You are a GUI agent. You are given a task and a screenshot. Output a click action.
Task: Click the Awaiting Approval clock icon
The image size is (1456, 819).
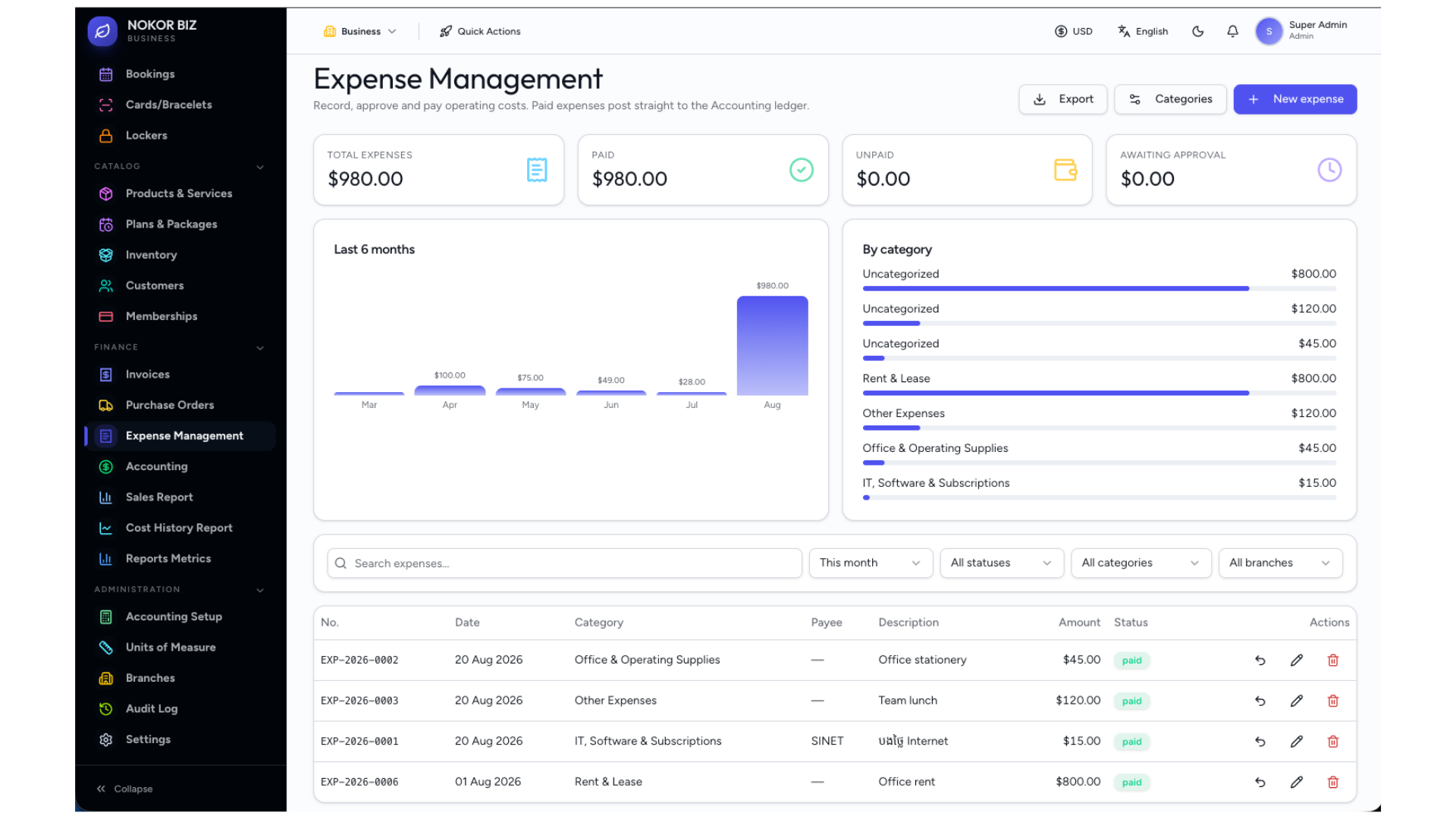click(x=1329, y=170)
